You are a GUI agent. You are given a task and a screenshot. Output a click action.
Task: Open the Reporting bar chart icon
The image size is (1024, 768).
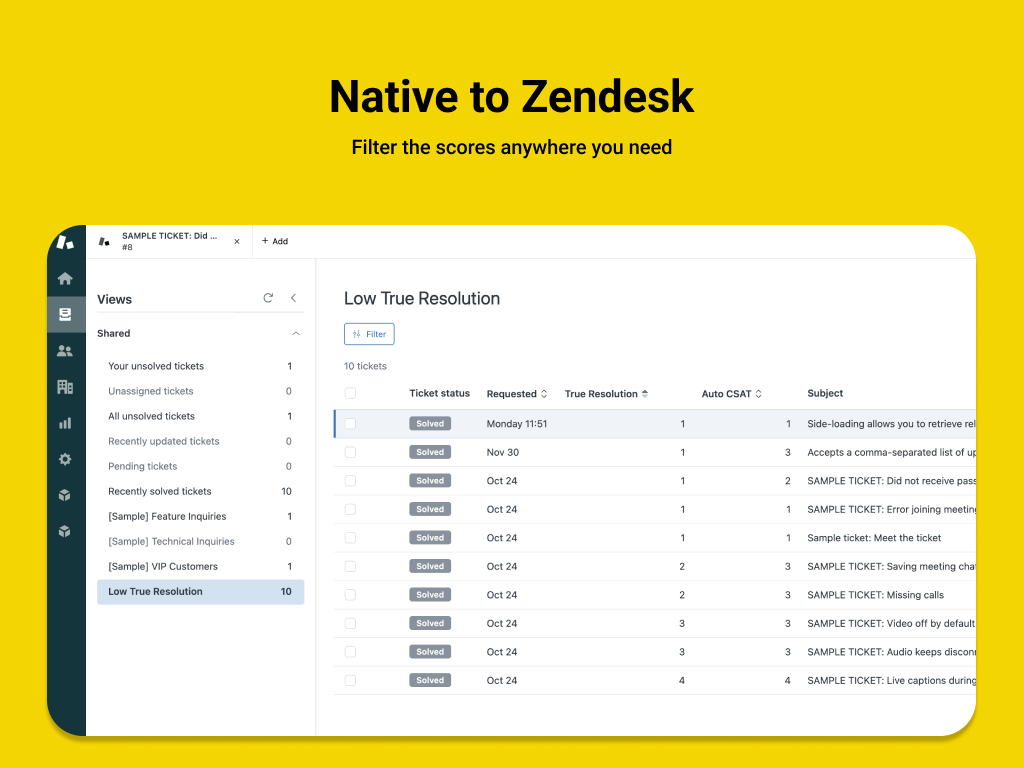tap(65, 423)
